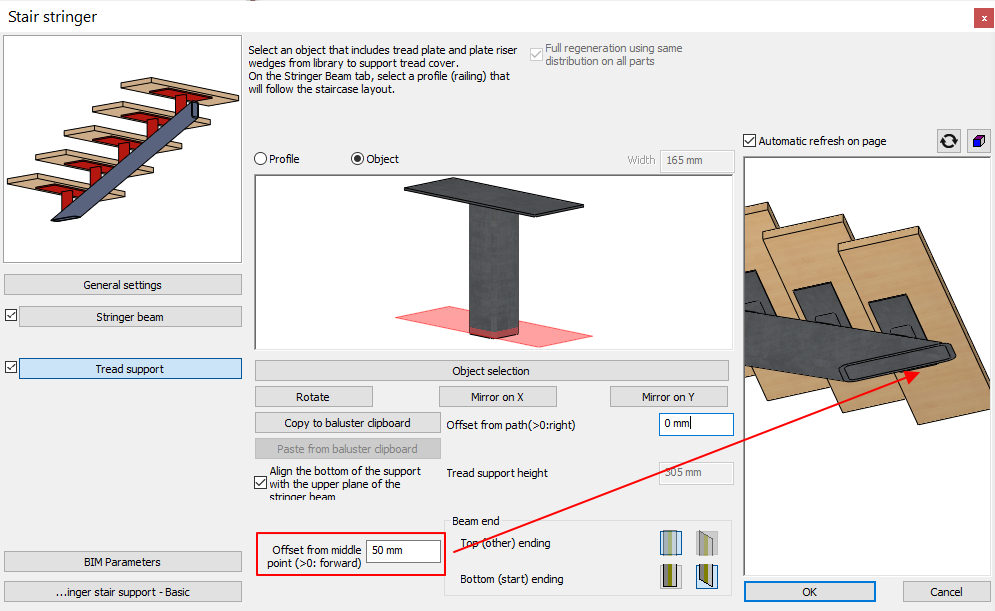This screenshot has height=611, width=995.
Task: Close the Stair stringer dialog
Action: click(x=982, y=17)
